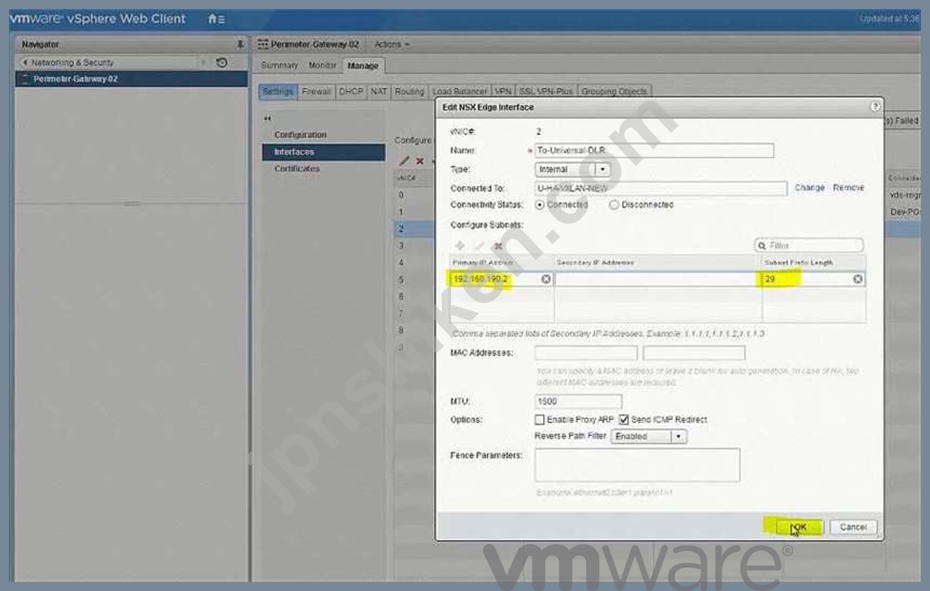The image size is (930, 591).
Task: Click the Secondary IP Addresses cell
Action: 658,279
